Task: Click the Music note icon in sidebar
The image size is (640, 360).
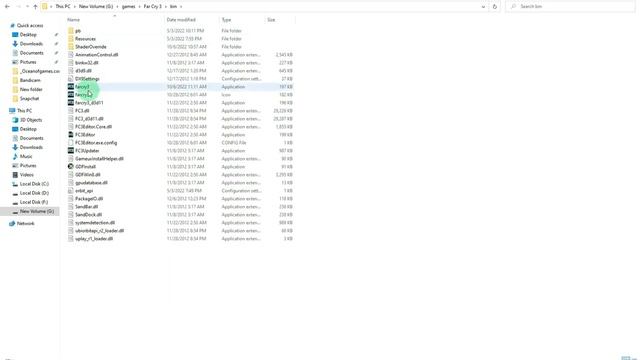Action: [15, 156]
